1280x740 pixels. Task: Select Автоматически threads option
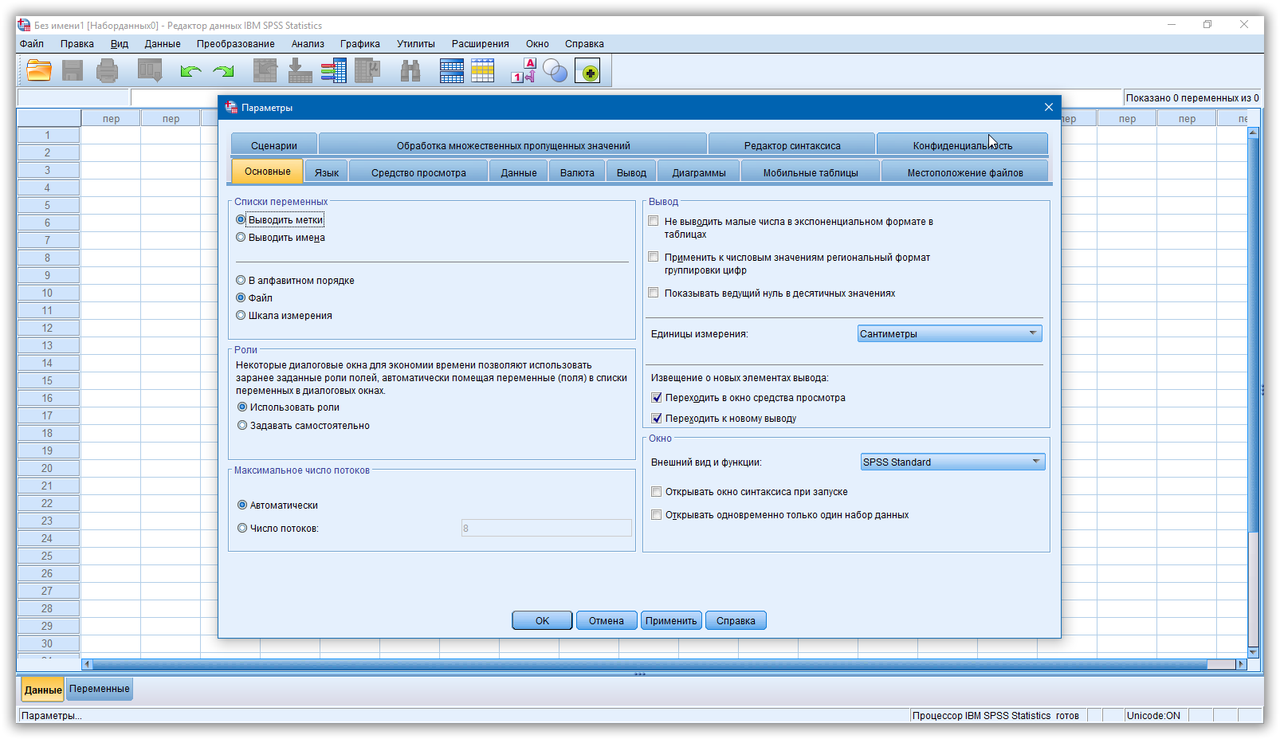(242, 505)
